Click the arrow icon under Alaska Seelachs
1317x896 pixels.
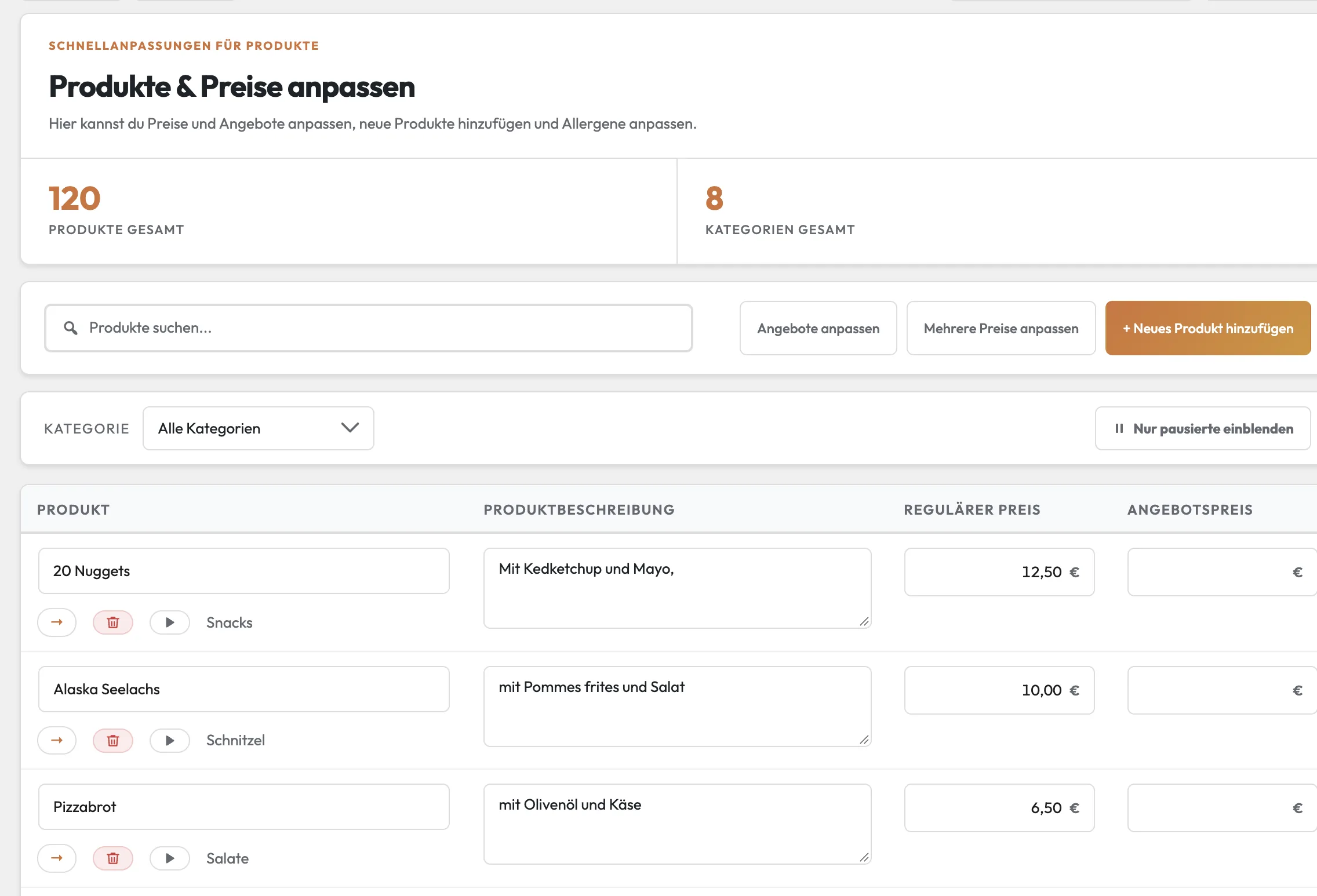click(57, 740)
